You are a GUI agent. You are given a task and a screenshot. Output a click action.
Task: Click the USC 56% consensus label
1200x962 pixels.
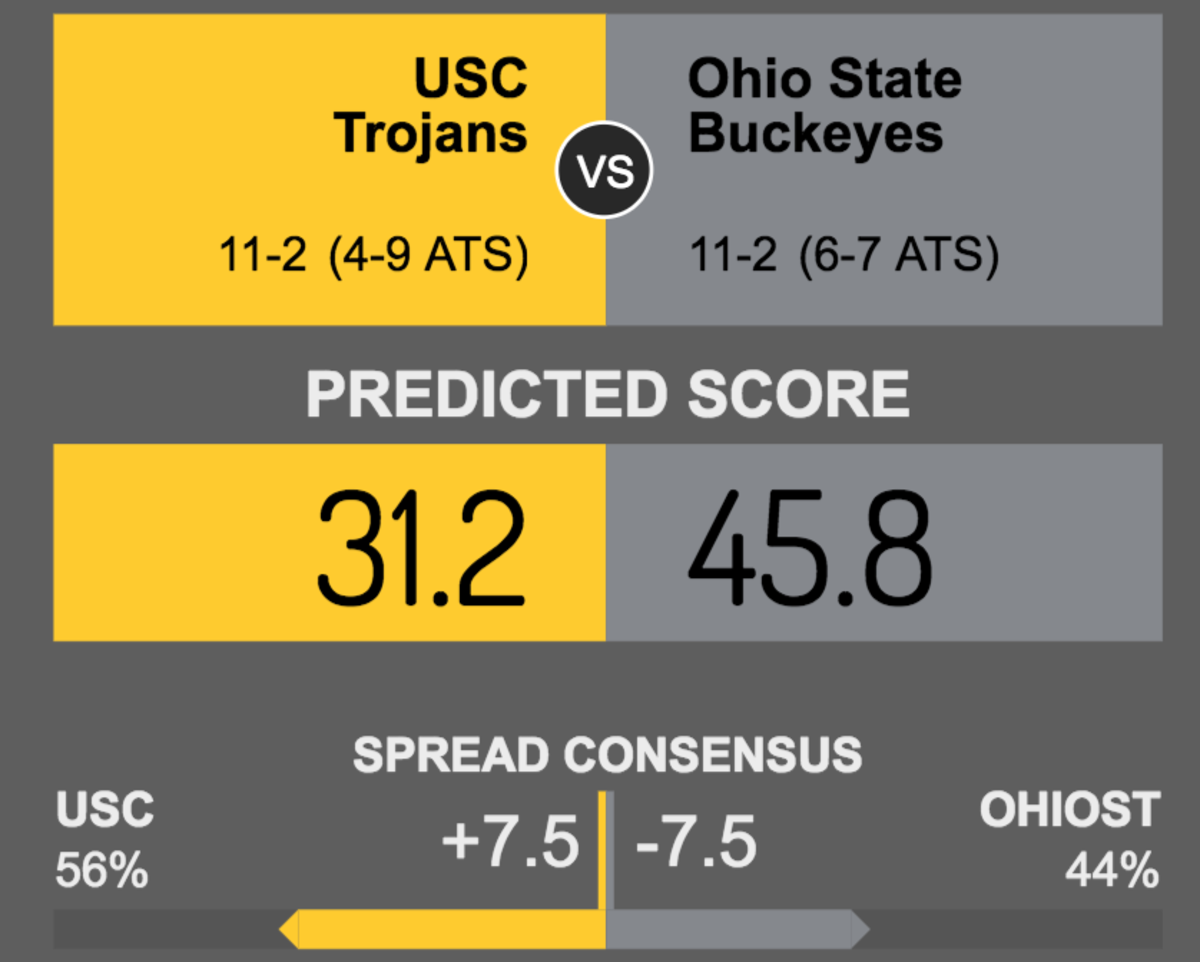pos(104,840)
